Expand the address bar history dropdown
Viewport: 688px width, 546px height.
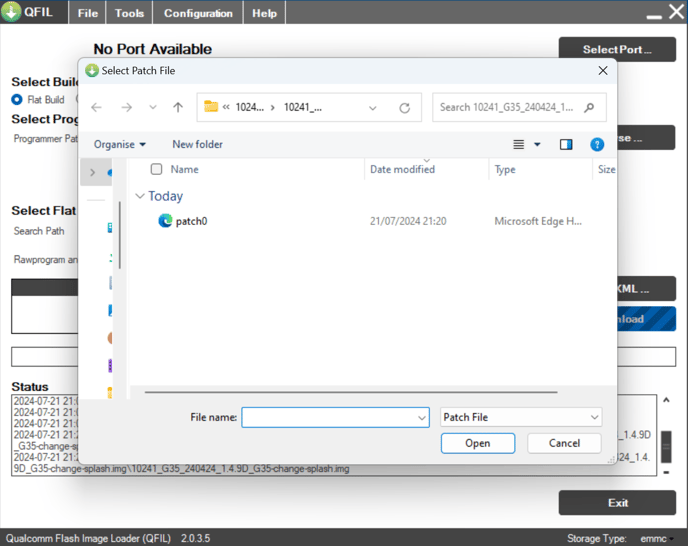[x=373, y=108]
